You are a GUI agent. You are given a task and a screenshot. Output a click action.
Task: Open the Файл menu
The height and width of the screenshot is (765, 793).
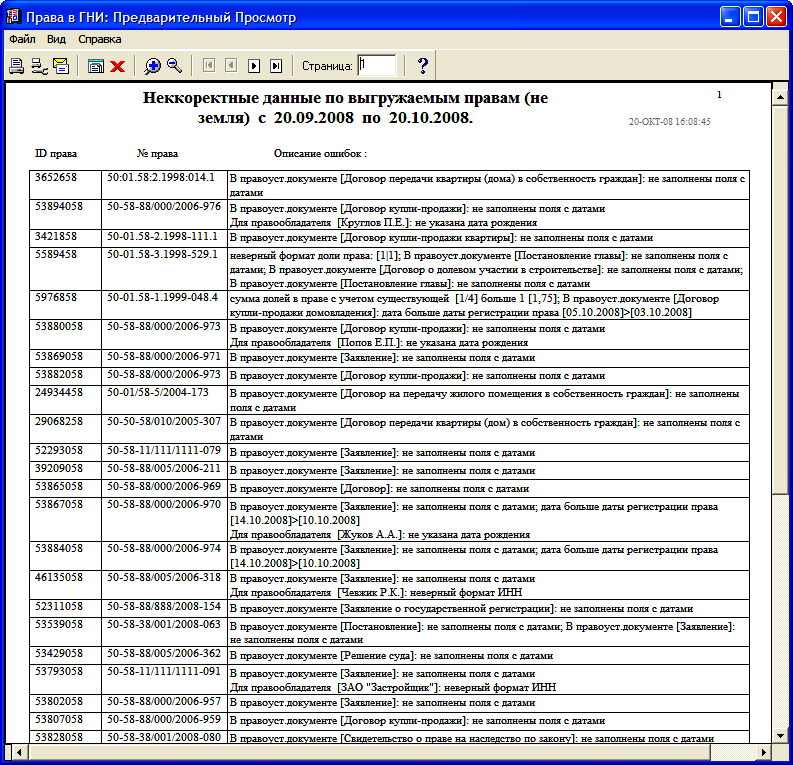click(22, 39)
